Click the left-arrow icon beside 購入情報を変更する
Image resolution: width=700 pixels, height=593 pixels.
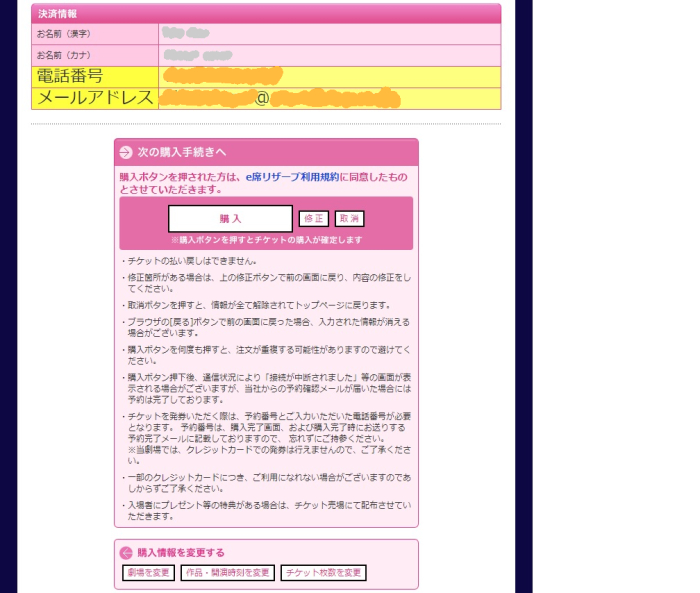coord(126,552)
